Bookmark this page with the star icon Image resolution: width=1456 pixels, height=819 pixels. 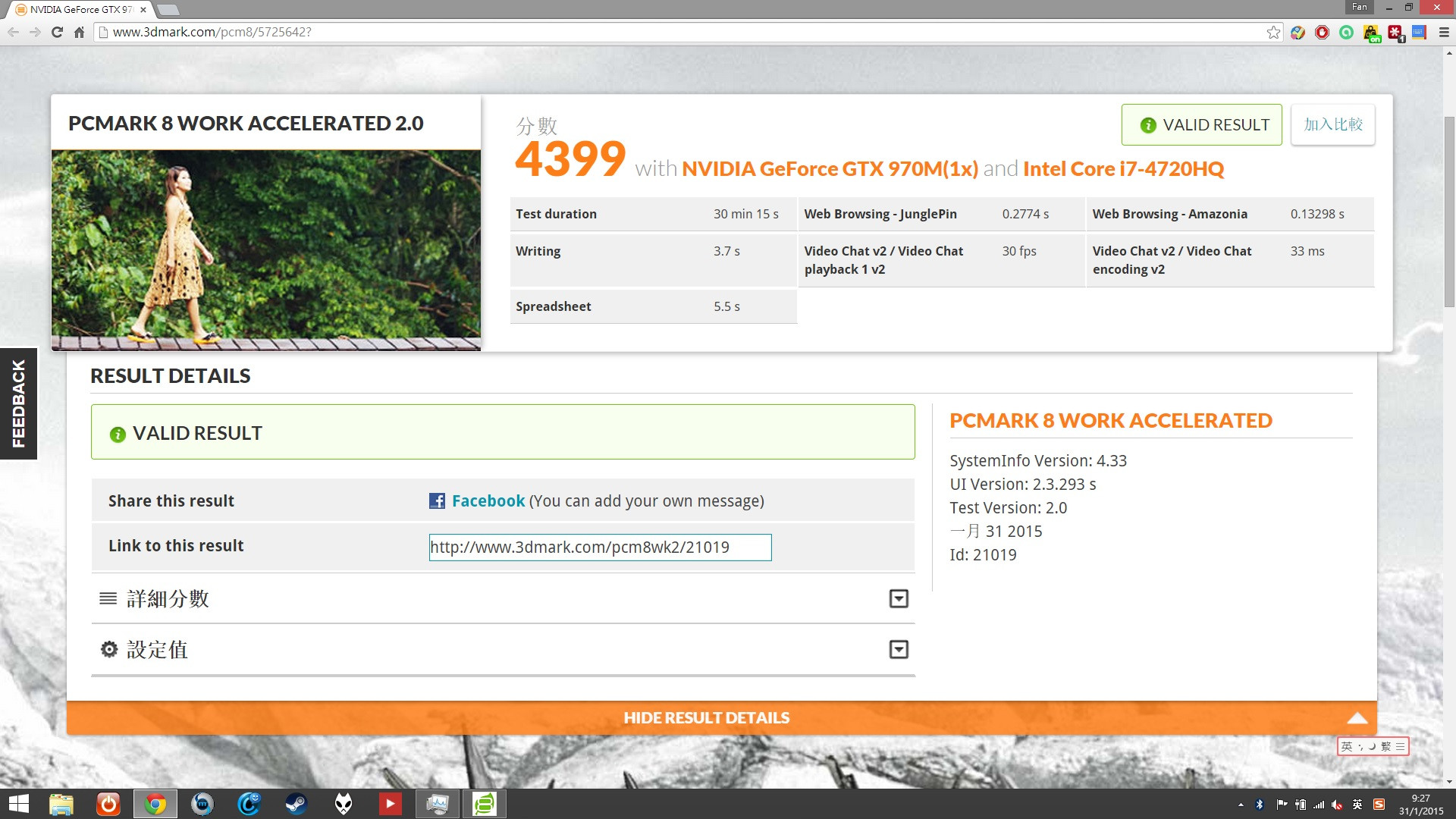1273,32
